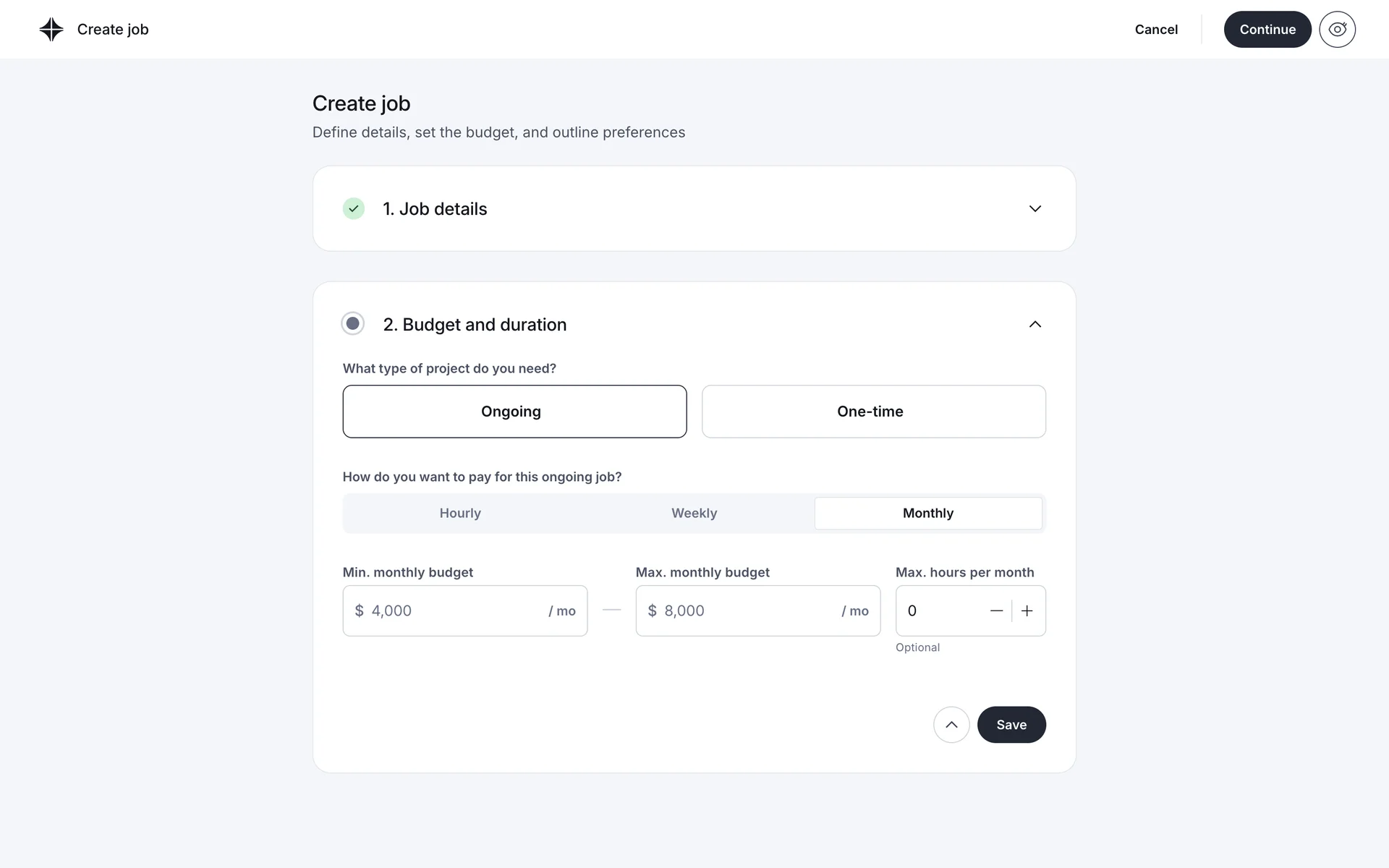
Task: Select the One-time project type
Action: click(873, 412)
